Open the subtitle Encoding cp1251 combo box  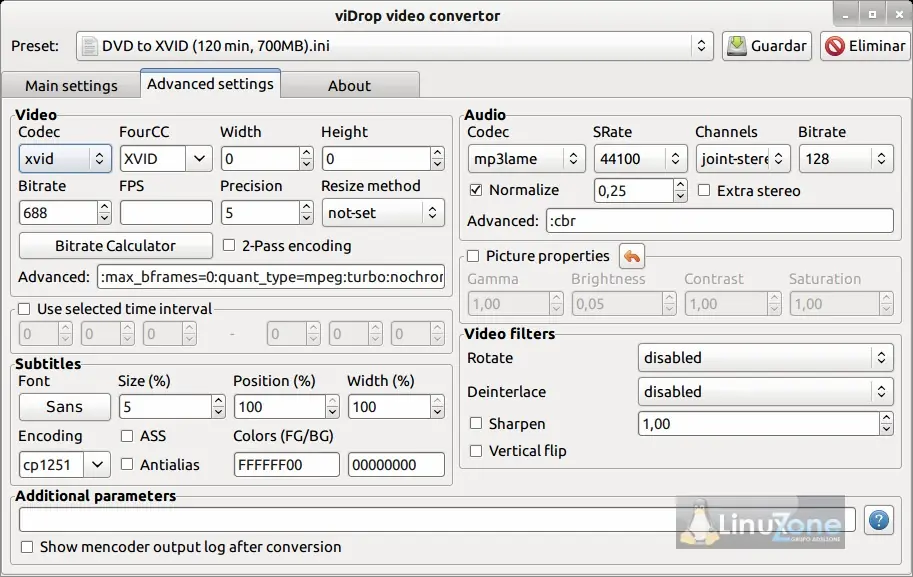(64, 465)
